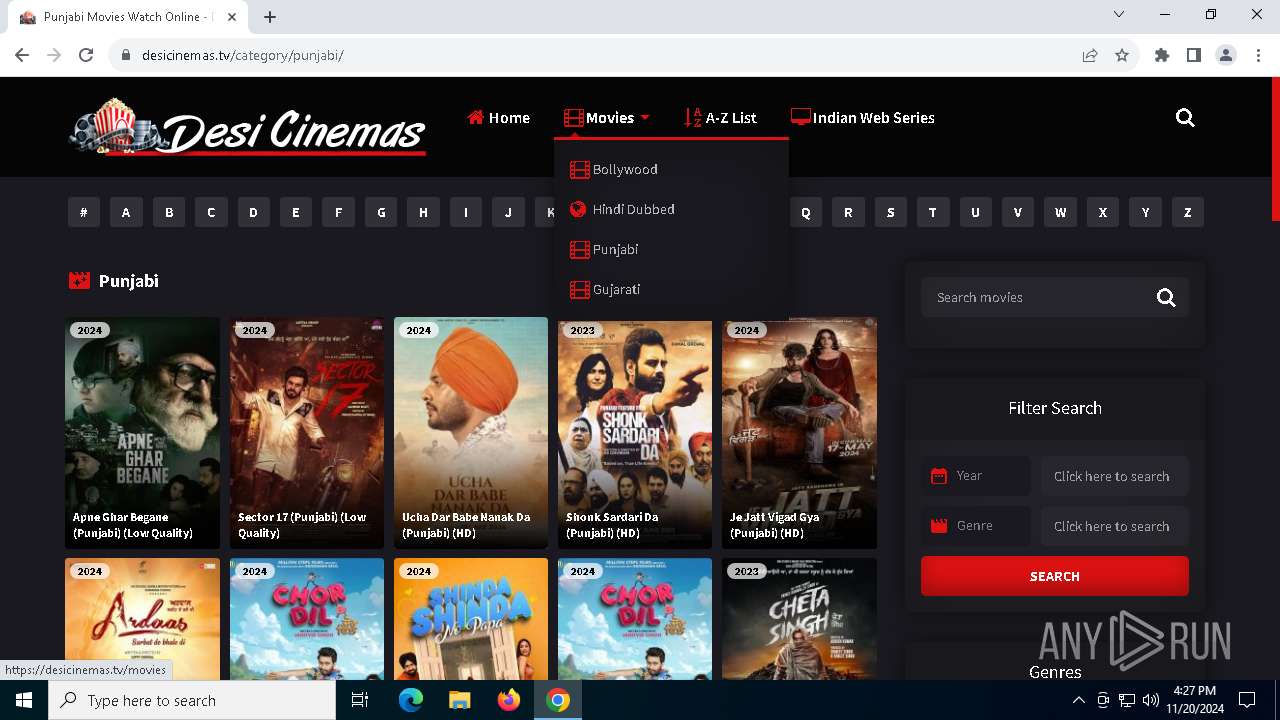This screenshot has width=1280, height=720.
Task: Open Cheta Singh movie poster
Action: coord(799,619)
